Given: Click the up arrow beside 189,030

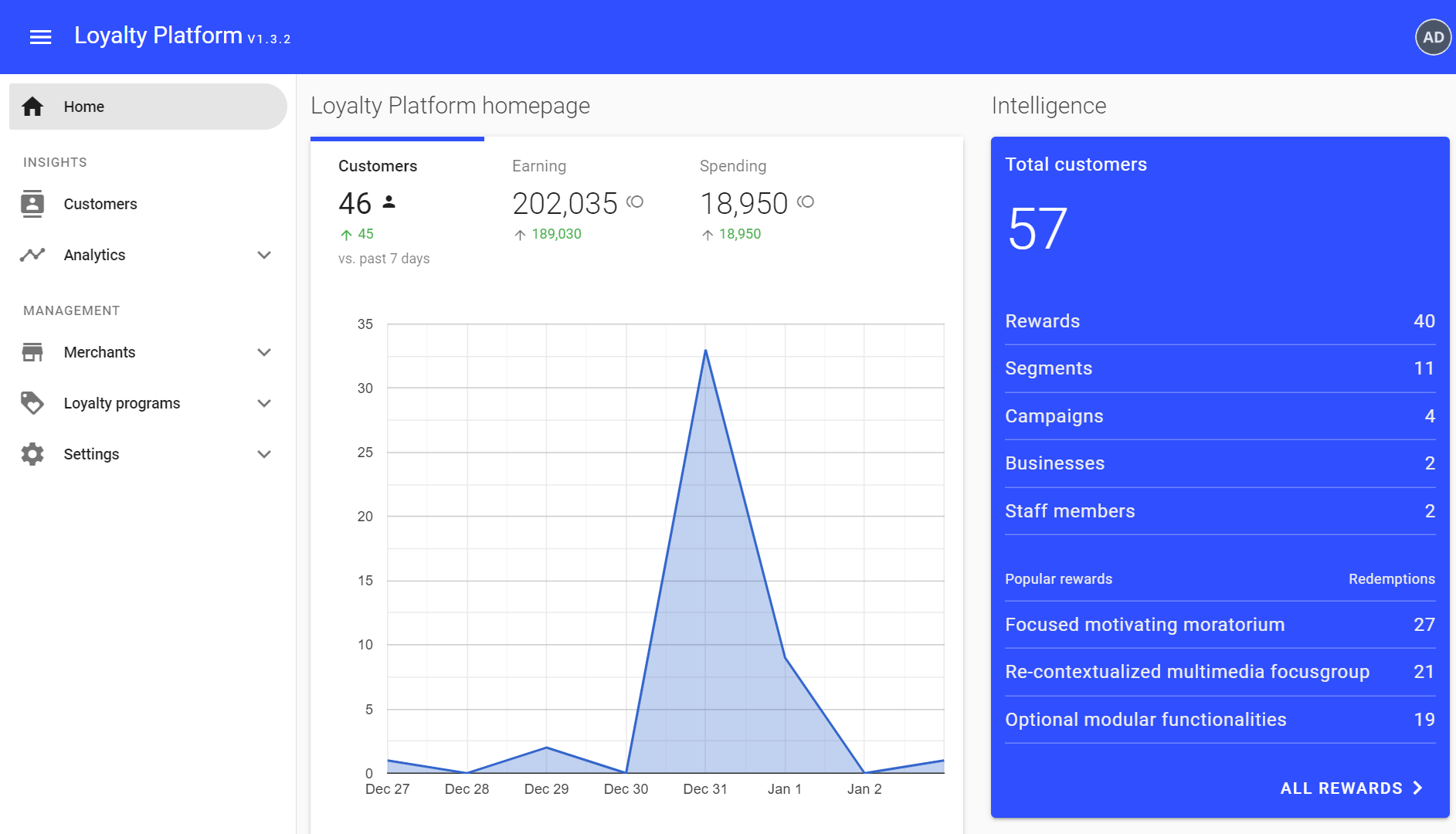Looking at the screenshot, I should [520, 235].
